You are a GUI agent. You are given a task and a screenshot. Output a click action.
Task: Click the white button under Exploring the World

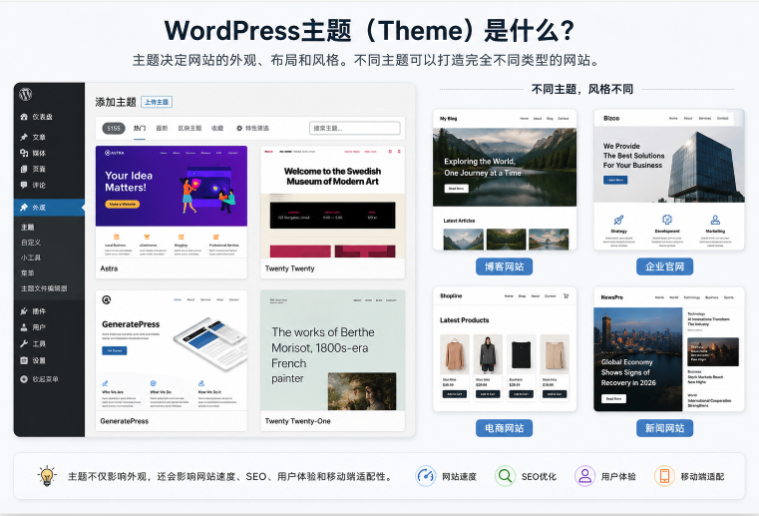456,188
